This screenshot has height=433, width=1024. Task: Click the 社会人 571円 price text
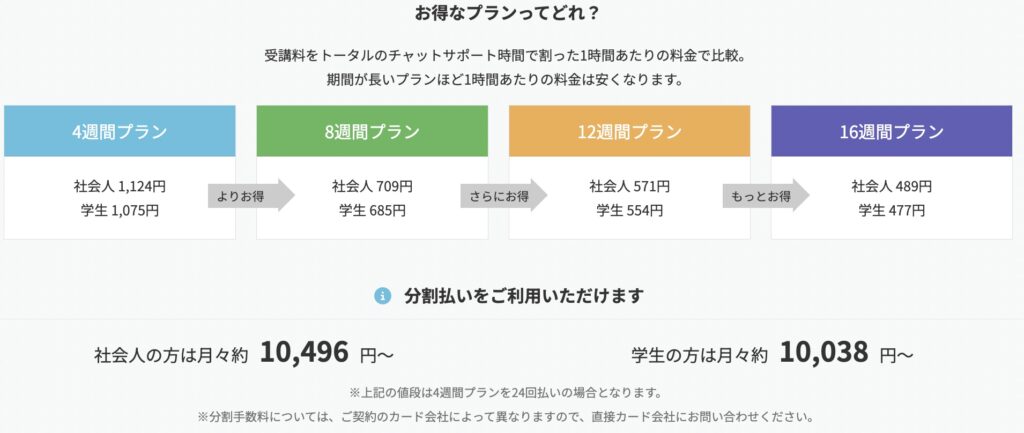pos(630,186)
